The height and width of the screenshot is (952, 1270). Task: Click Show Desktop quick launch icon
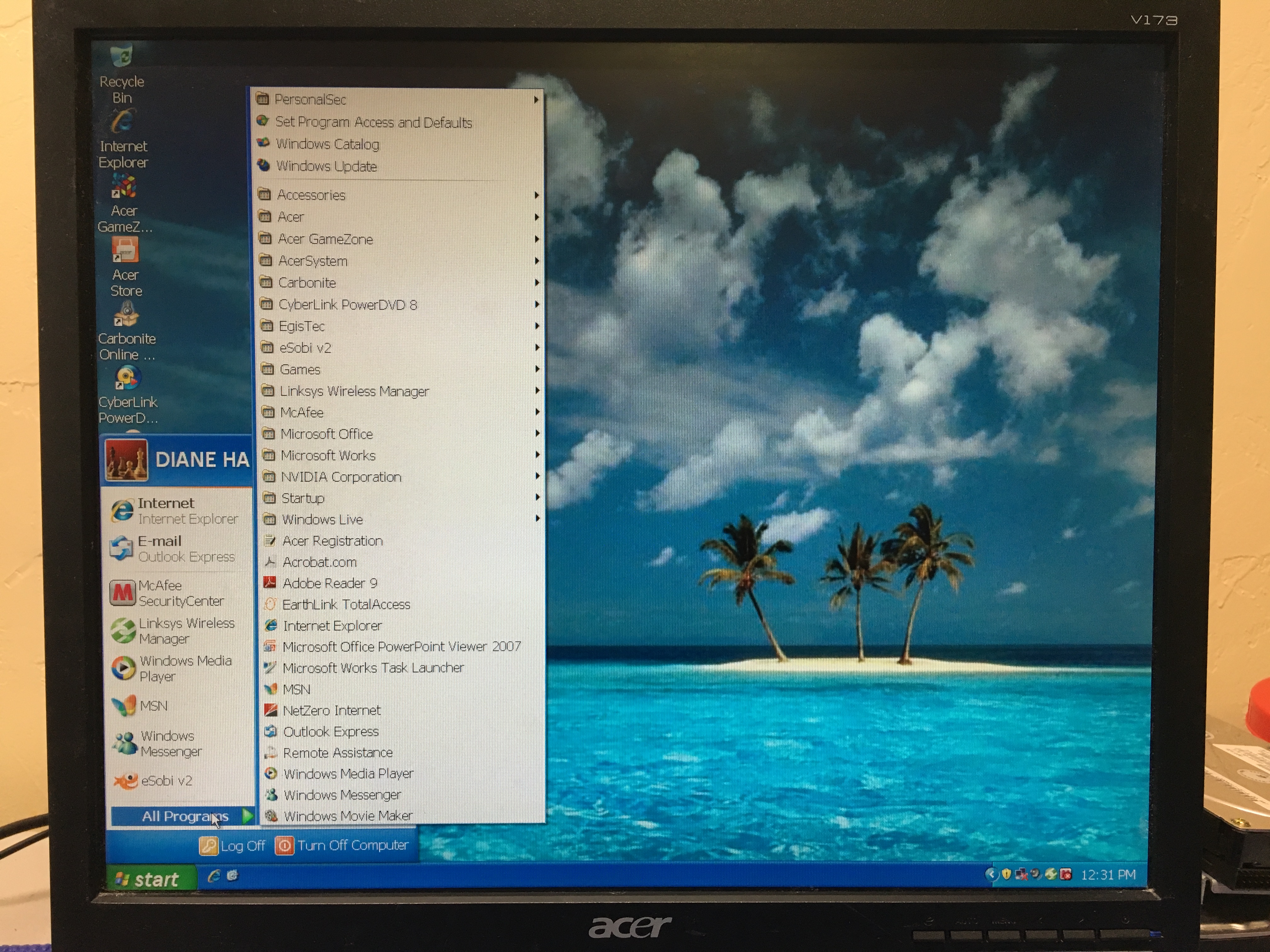click(232, 876)
